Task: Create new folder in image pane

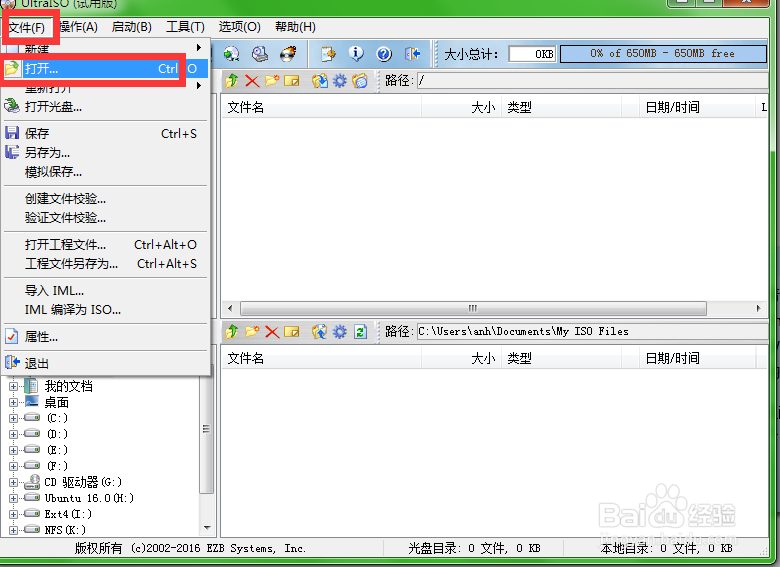Action: [x=272, y=81]
